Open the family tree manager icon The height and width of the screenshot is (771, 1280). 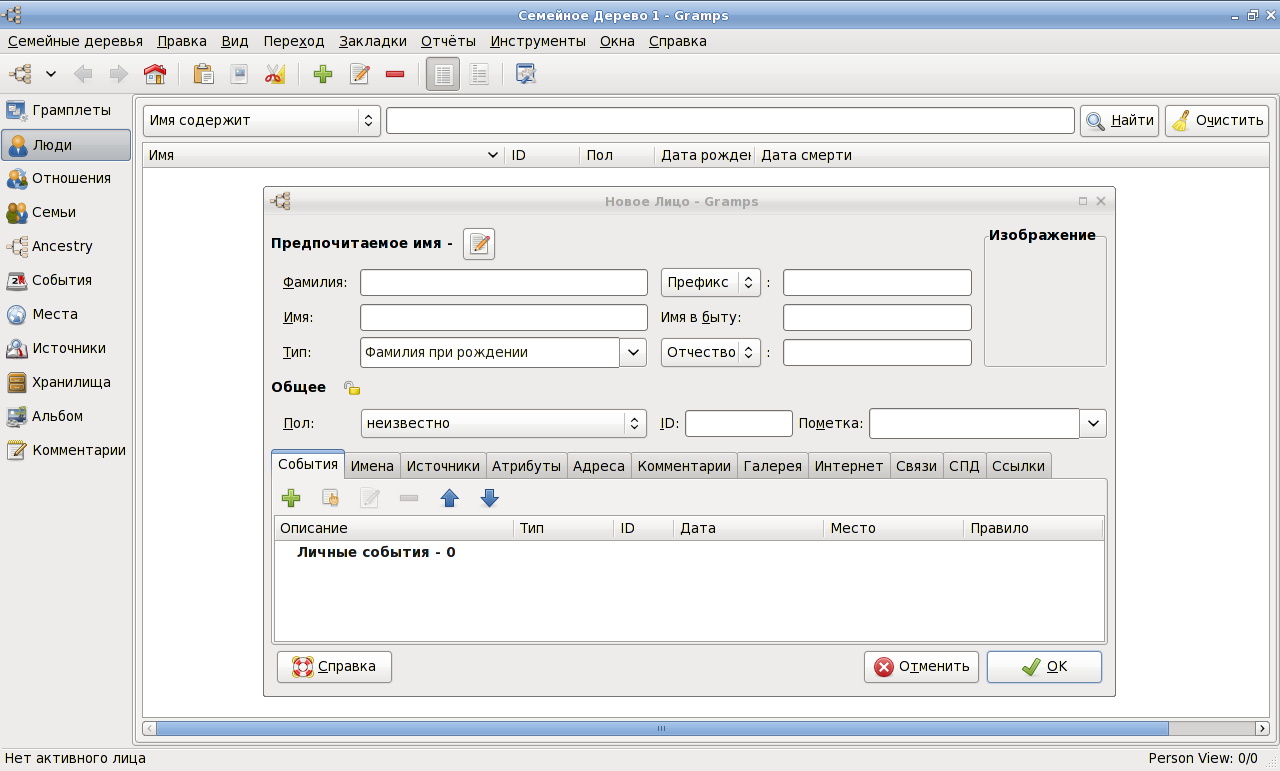click(21, 74)
